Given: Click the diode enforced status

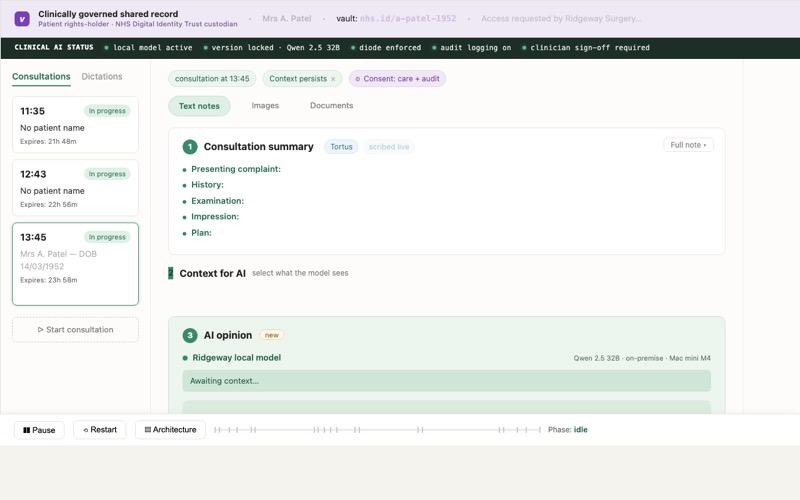Looking at the screenshot, I should 386,47.
